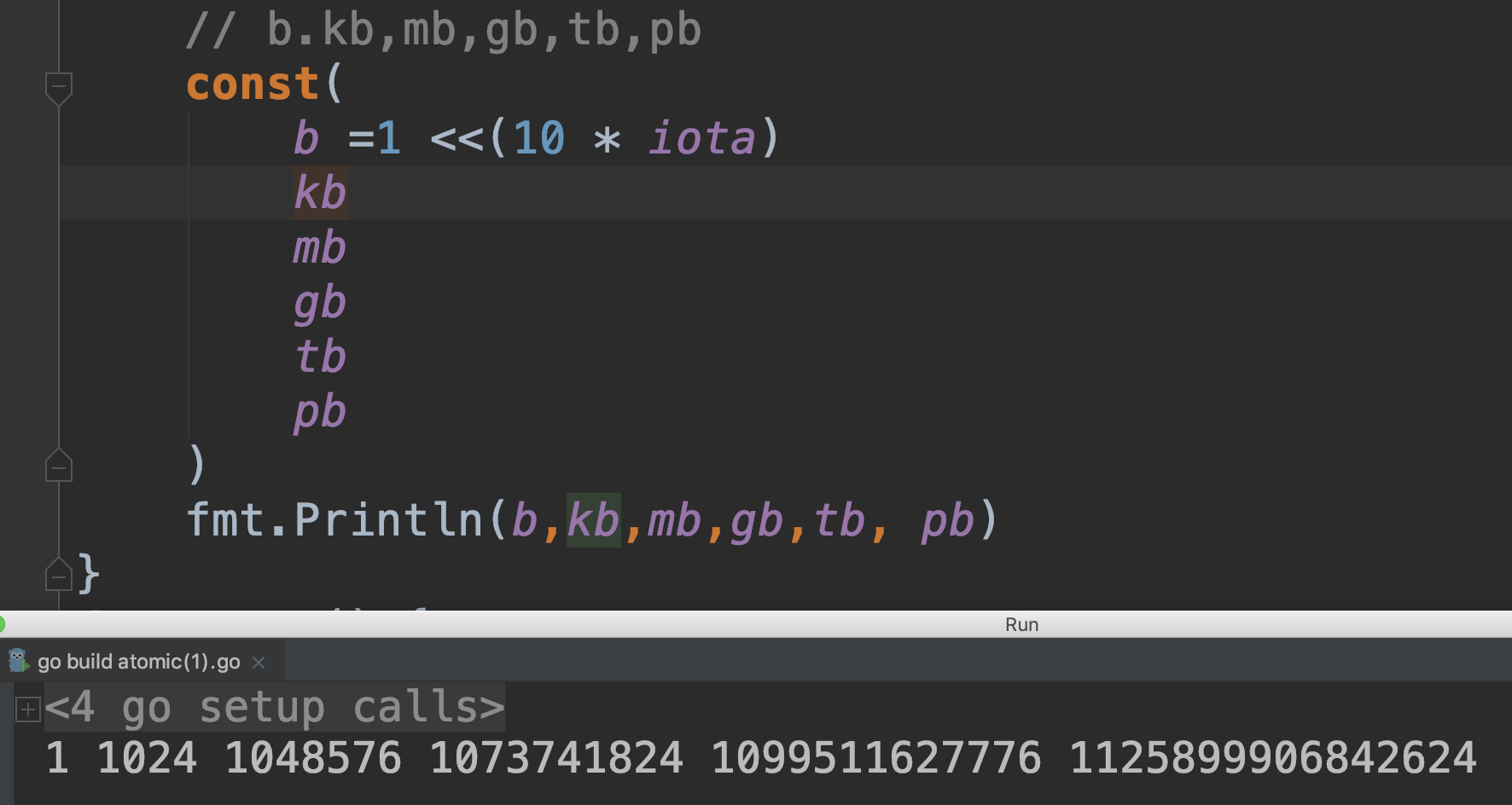This screenshot has height=805, width=1512.
Task: Click the '<4 go setup calls>' folded text
Action: pos(275,708)
